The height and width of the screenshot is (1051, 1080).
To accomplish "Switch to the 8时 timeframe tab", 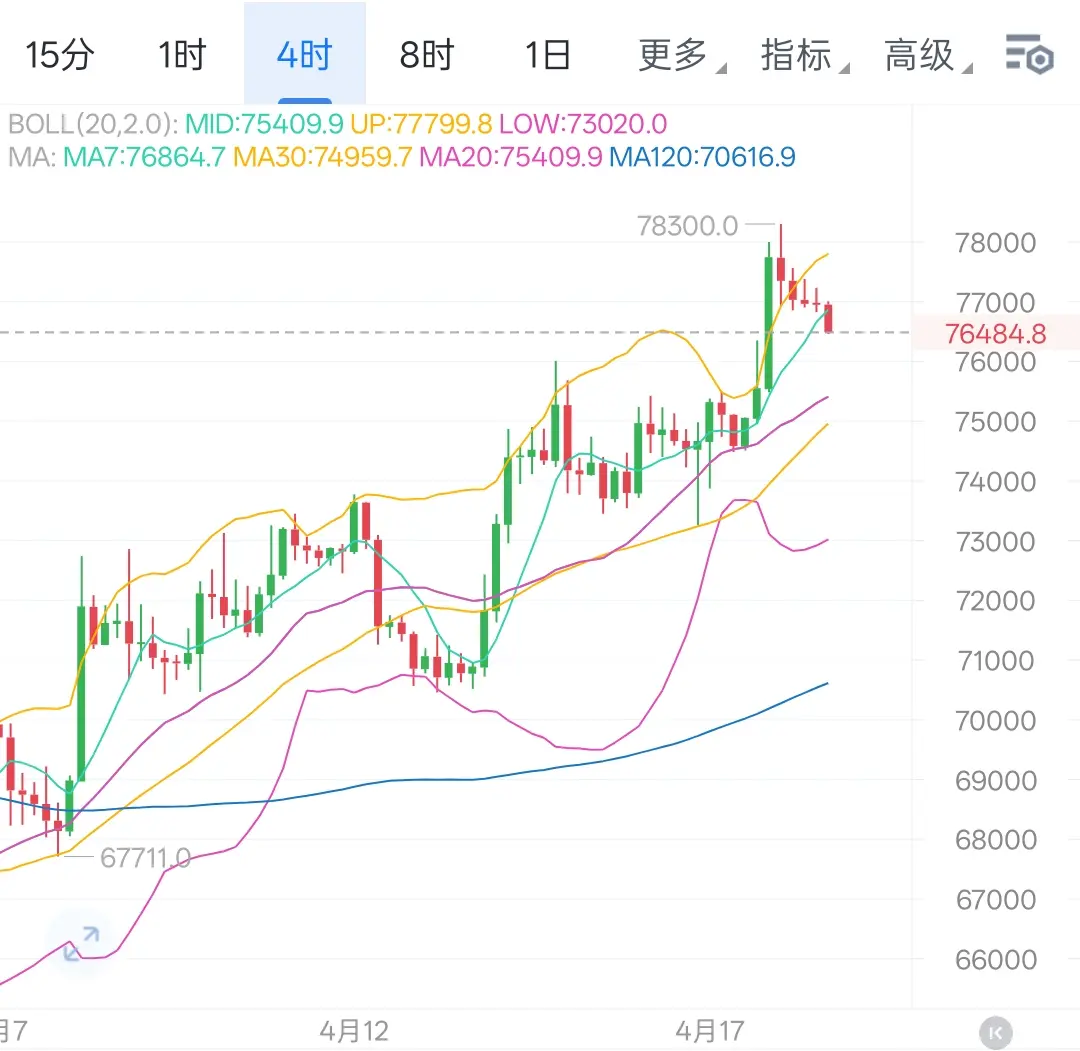I will pos(426,55).
